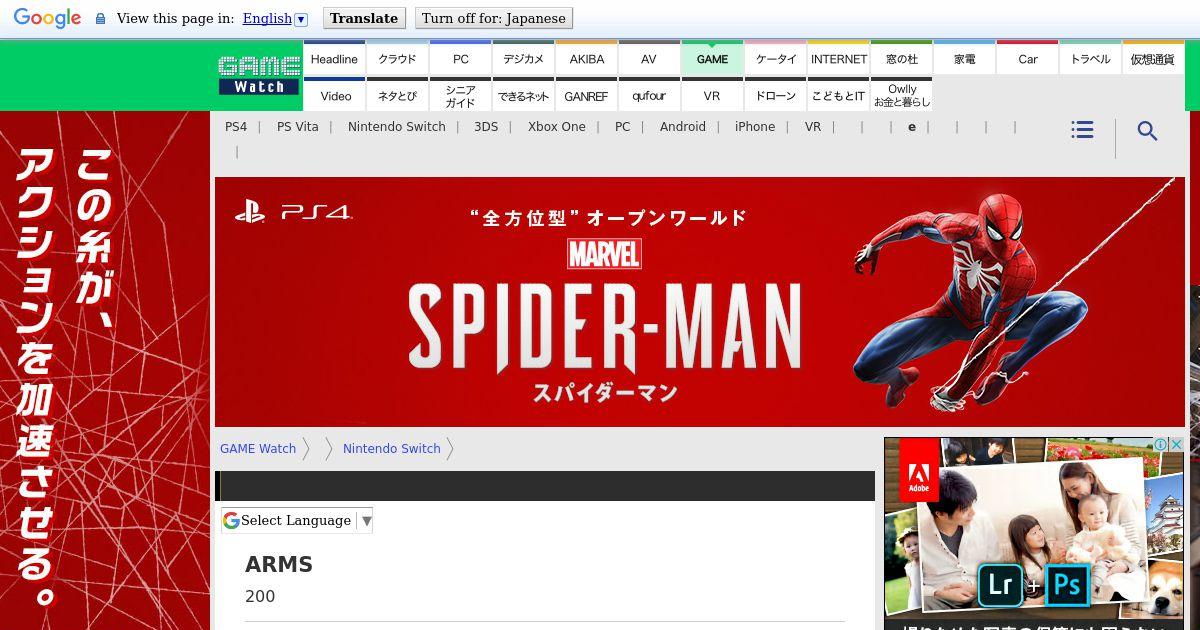Open the クラウド tab
1200x630 pixels.
[x=397, y=59]
